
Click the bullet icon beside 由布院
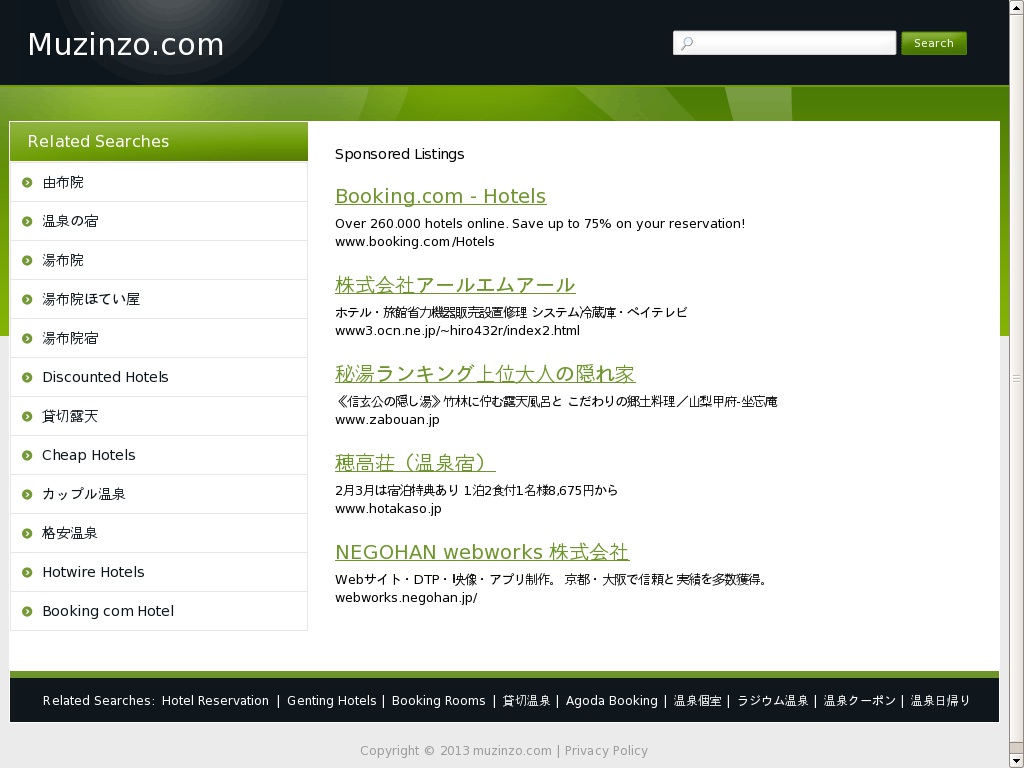(x=27, y=182)
